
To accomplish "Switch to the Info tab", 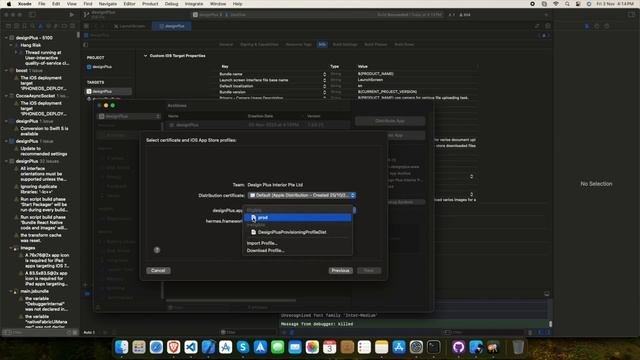I will coord(322,44).
